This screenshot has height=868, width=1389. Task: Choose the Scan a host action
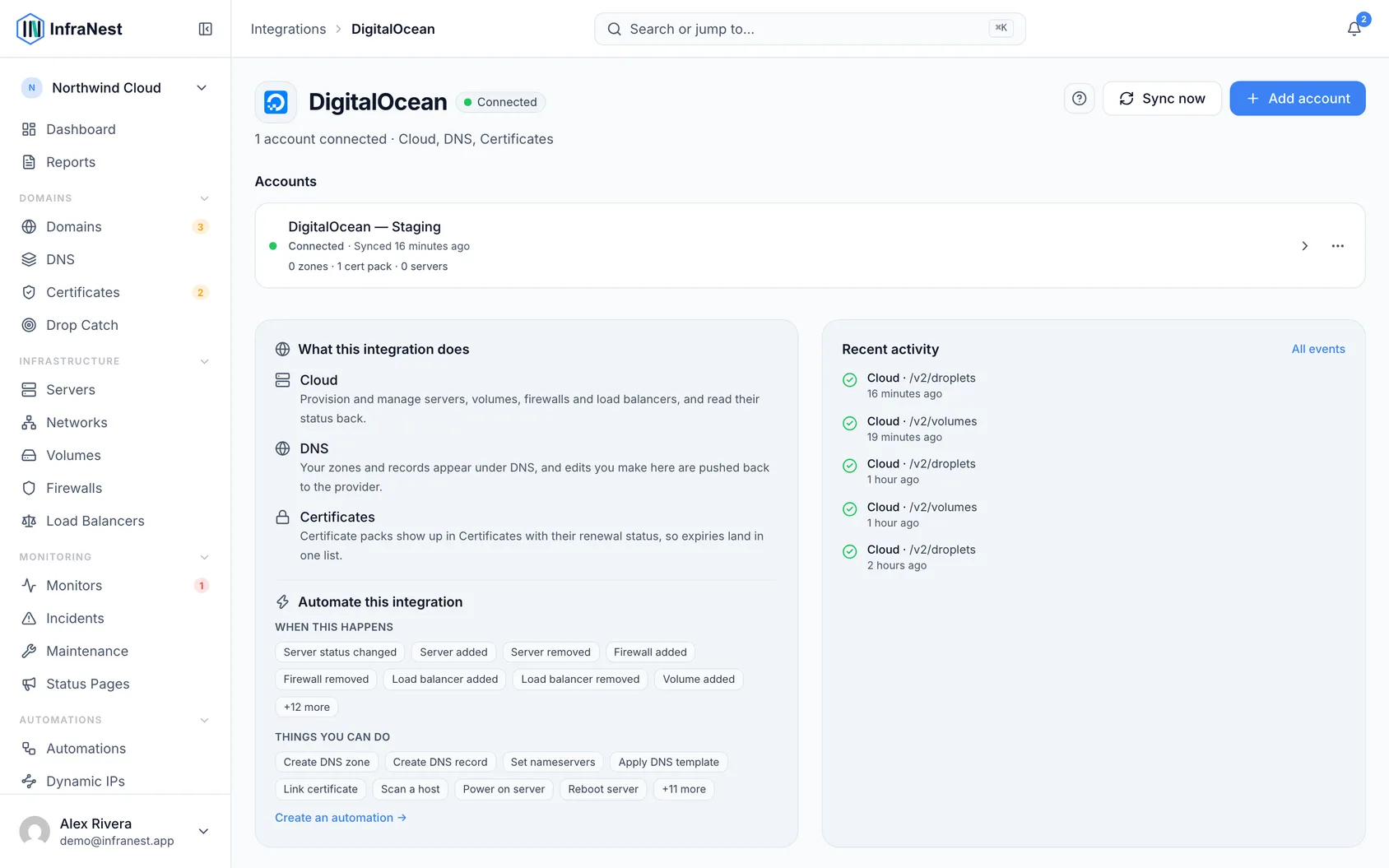411,789
